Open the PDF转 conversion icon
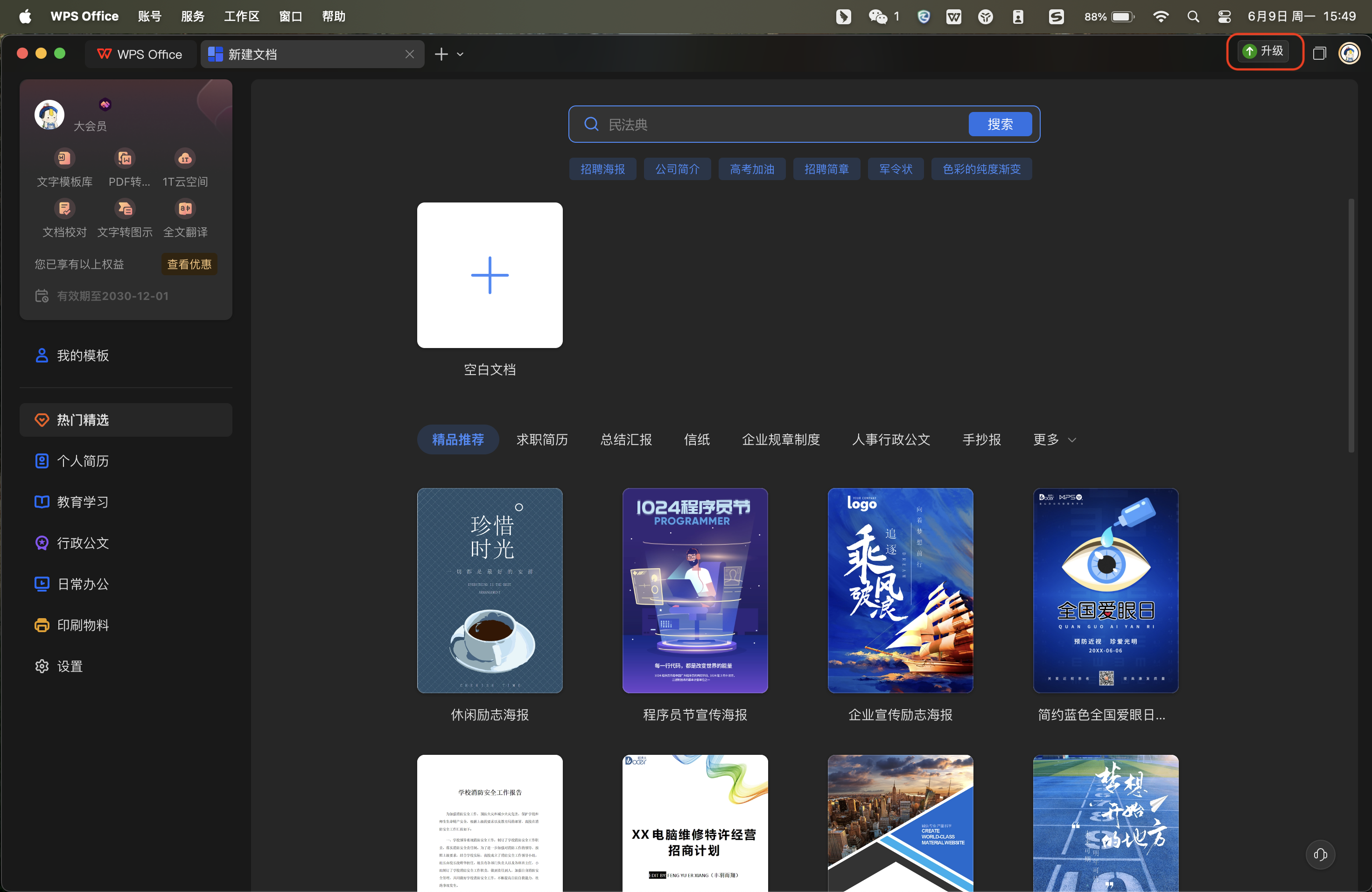 click(125, 158)
